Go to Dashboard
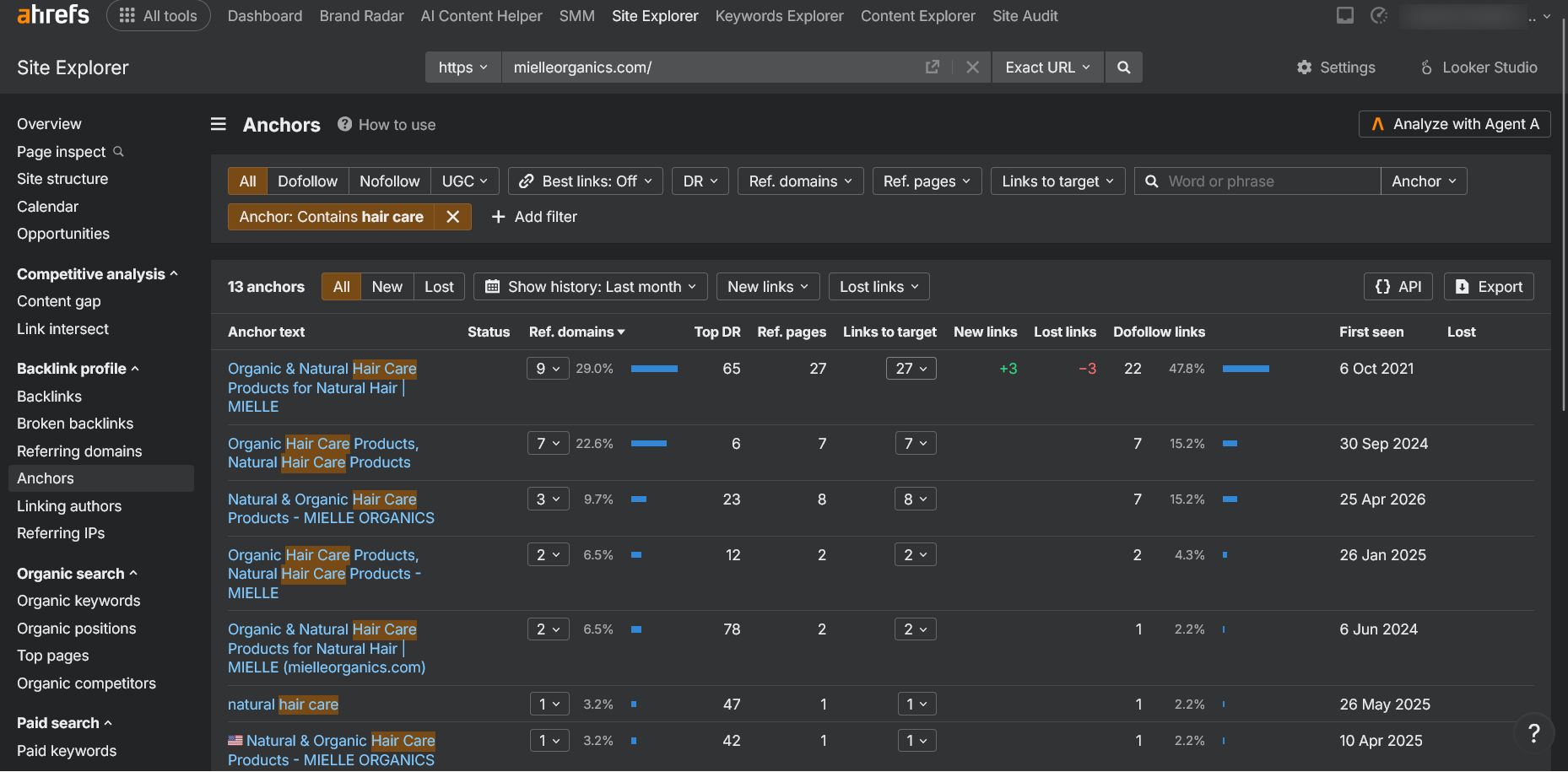The width and height of the screenshot is (1568, 772). (x=265, y=16)
